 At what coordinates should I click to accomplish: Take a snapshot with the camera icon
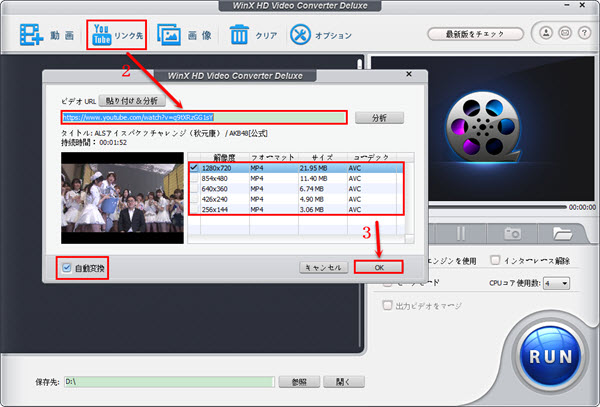coord(512,233)
